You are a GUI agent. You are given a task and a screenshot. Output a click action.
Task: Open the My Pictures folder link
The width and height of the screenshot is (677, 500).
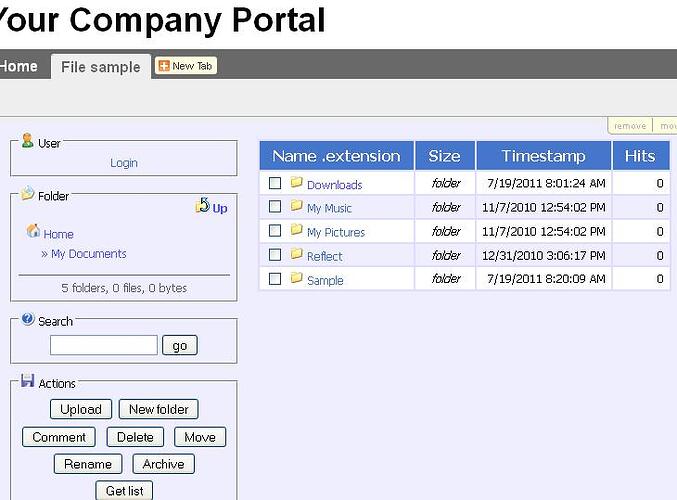click(336, 233)
